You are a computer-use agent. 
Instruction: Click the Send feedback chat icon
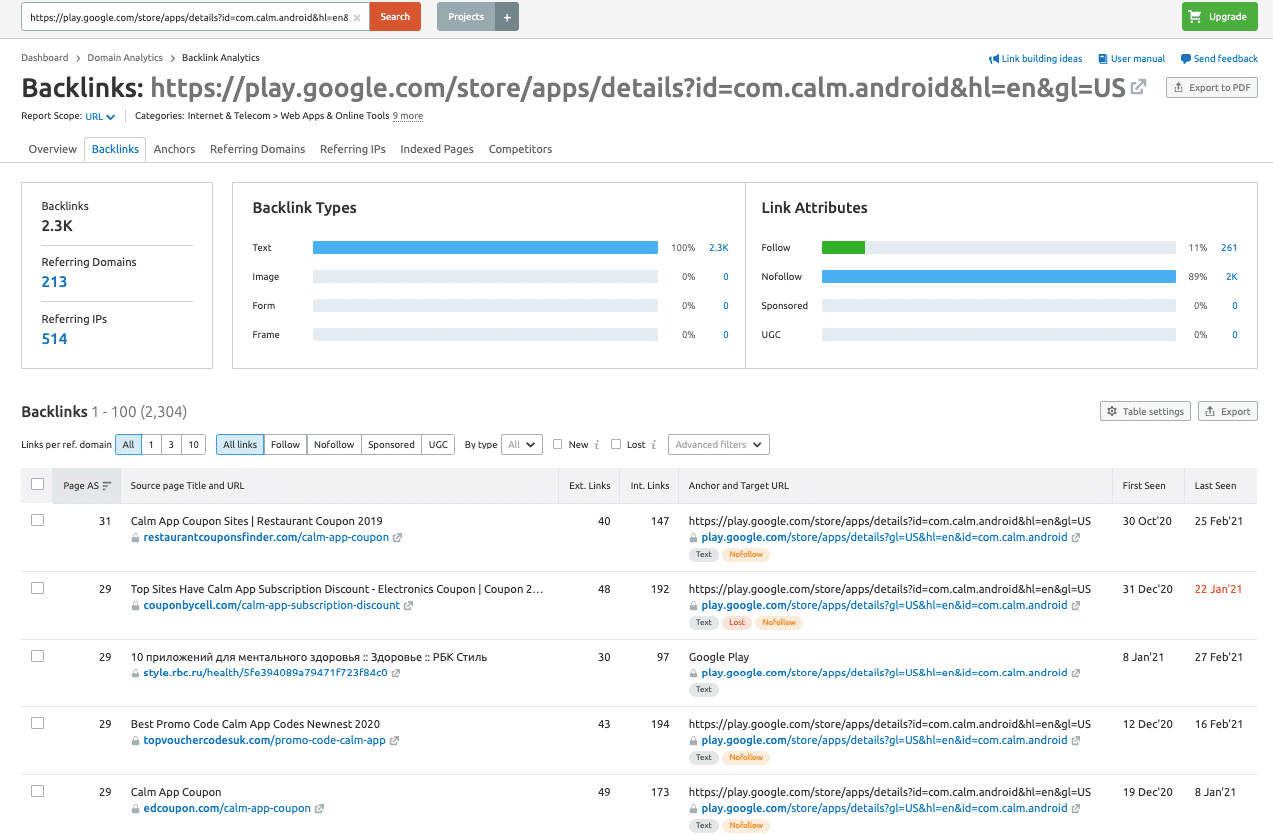tap(1185, 59)
